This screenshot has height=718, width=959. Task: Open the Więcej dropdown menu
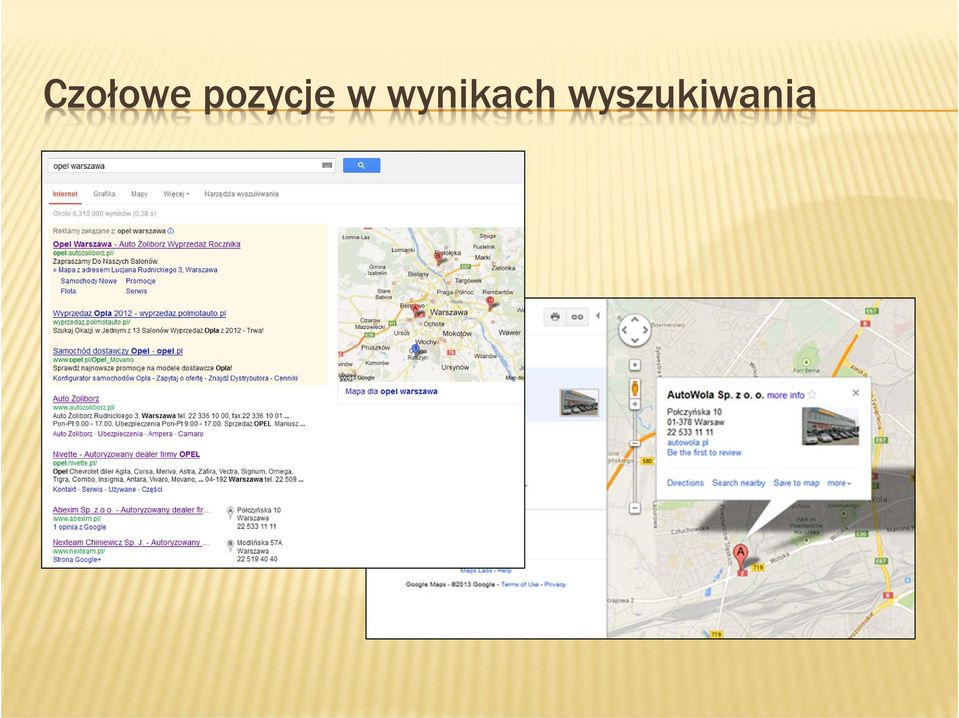[x=176, y=194]
